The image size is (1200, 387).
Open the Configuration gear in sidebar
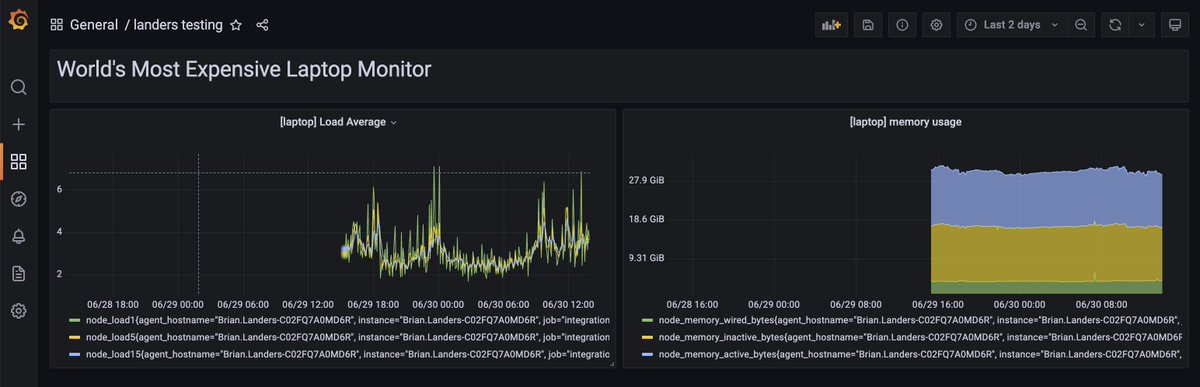click(x=18, y=311)
